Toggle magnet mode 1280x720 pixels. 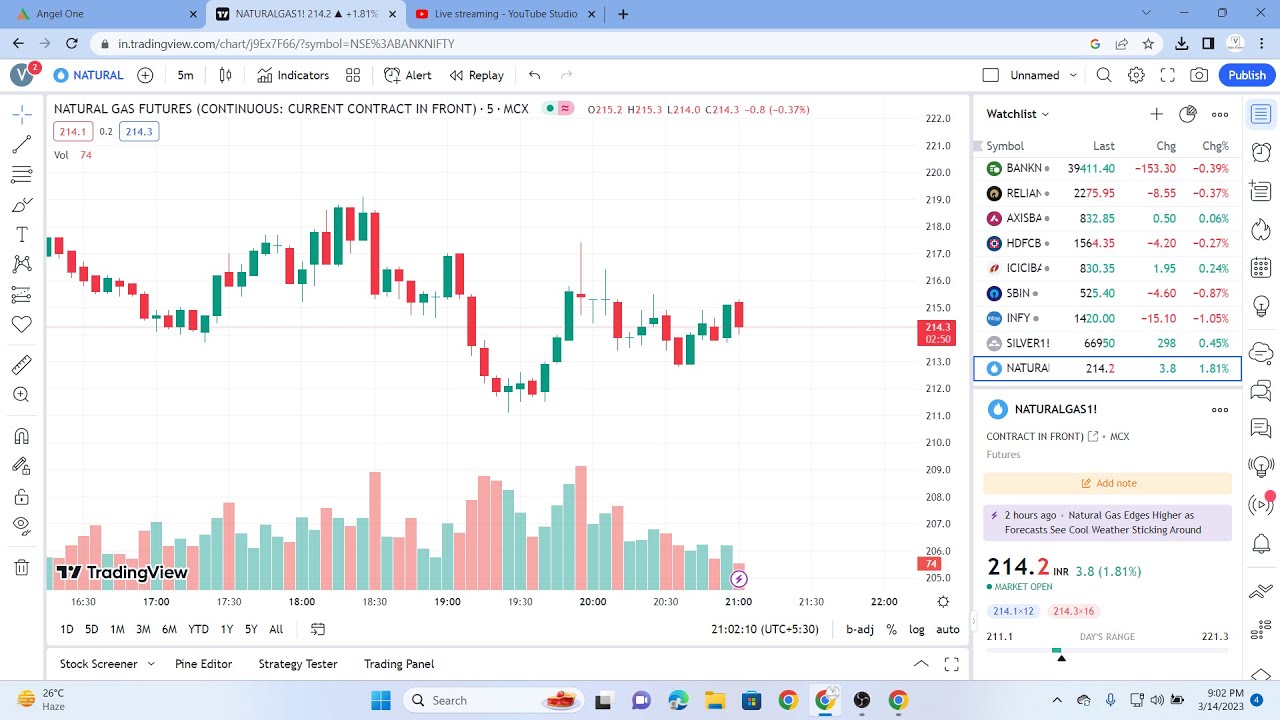(21, 437)
